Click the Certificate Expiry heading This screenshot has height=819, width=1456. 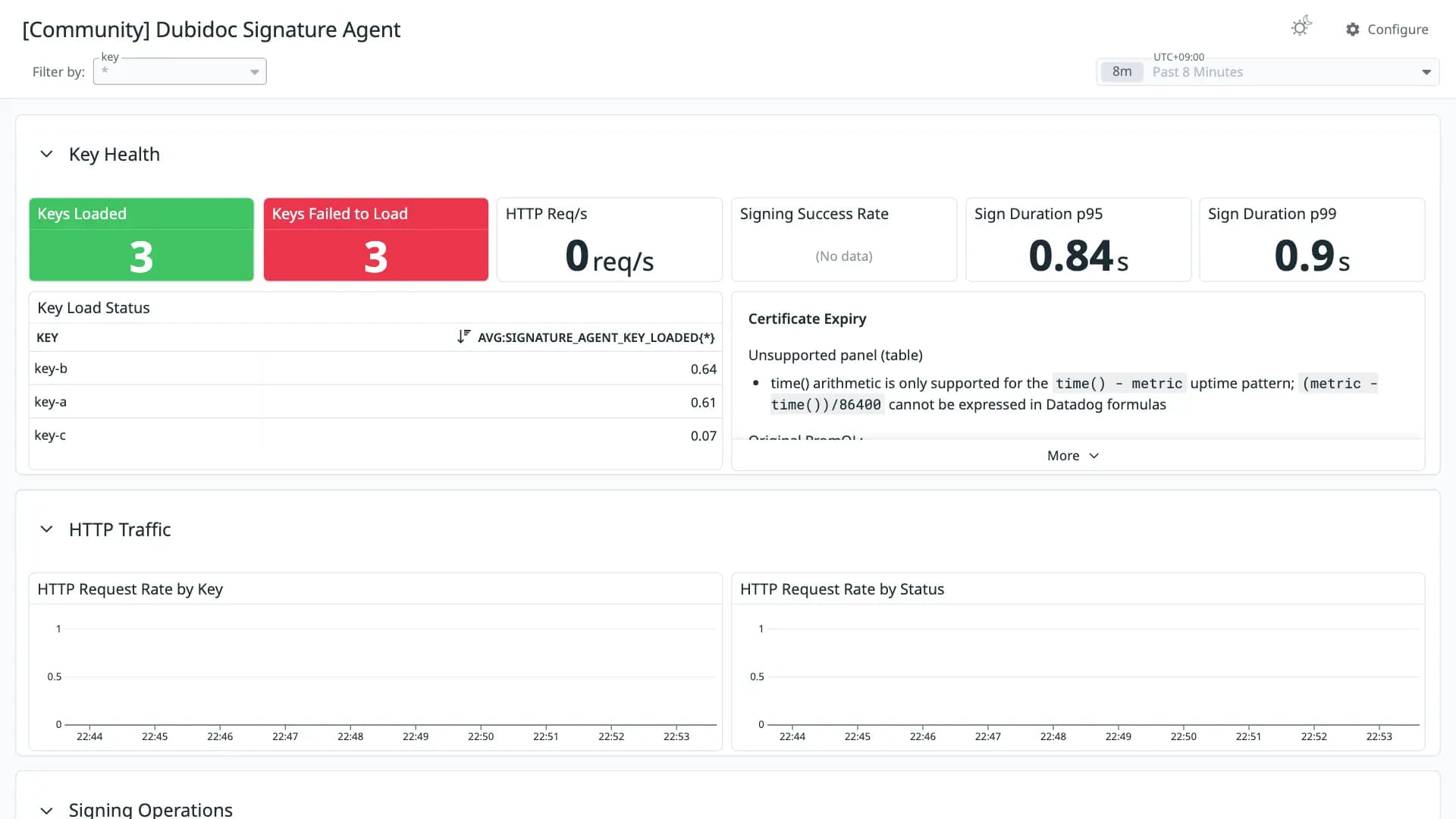[x=807, y=319]
